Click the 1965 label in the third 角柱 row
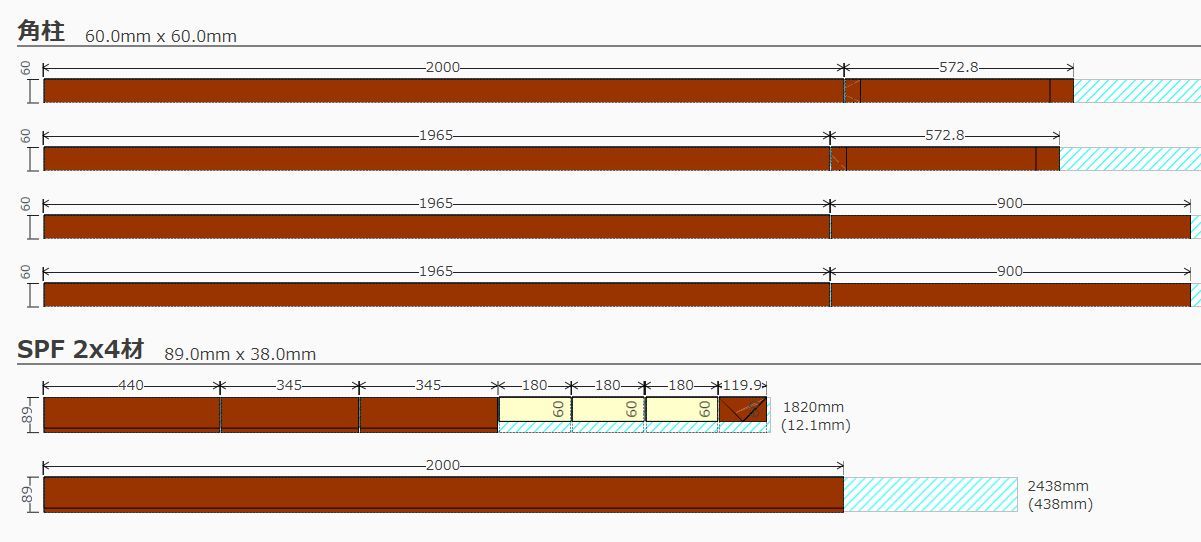 pos(436,204)
